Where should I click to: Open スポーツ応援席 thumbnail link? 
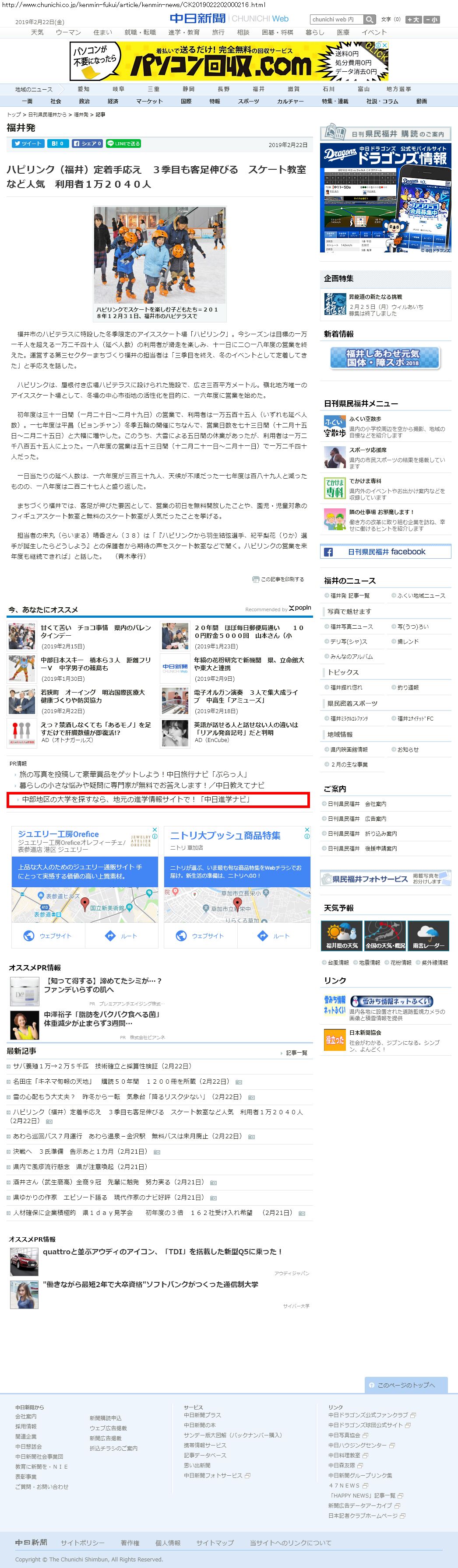coord(335,458)
